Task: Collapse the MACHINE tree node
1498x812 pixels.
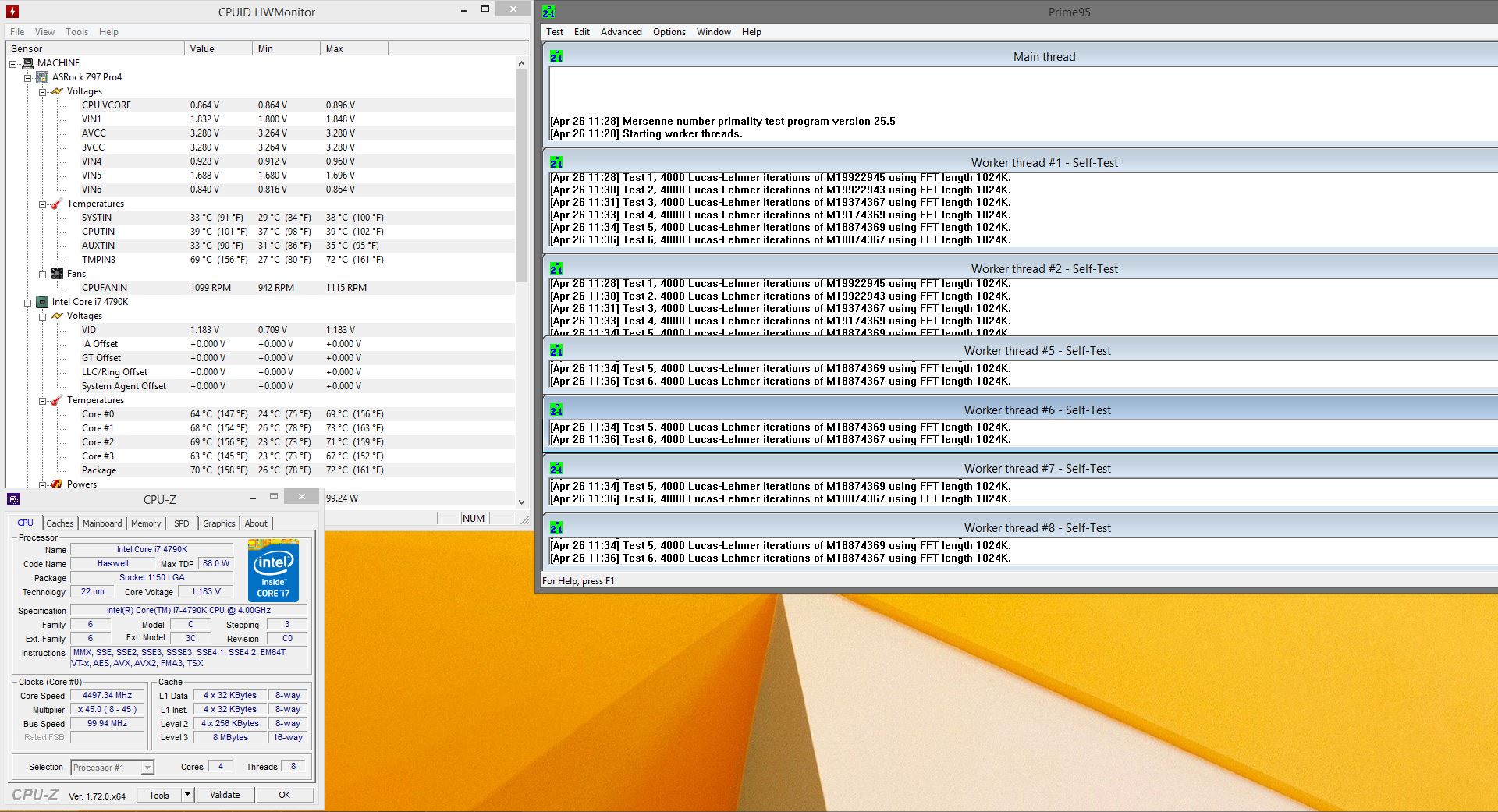Action: point(13,64)
